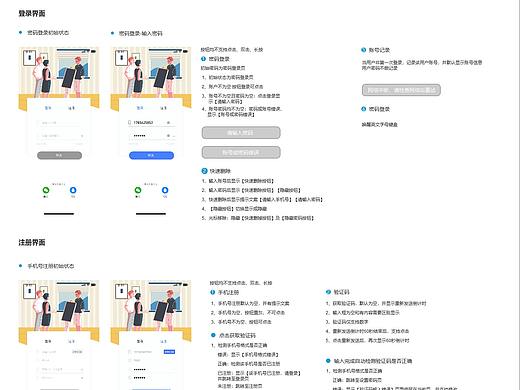Click blue get-verification-code button in filled register form
The image size is (520, 390).
pyautogui.click(x=169, y=352)
